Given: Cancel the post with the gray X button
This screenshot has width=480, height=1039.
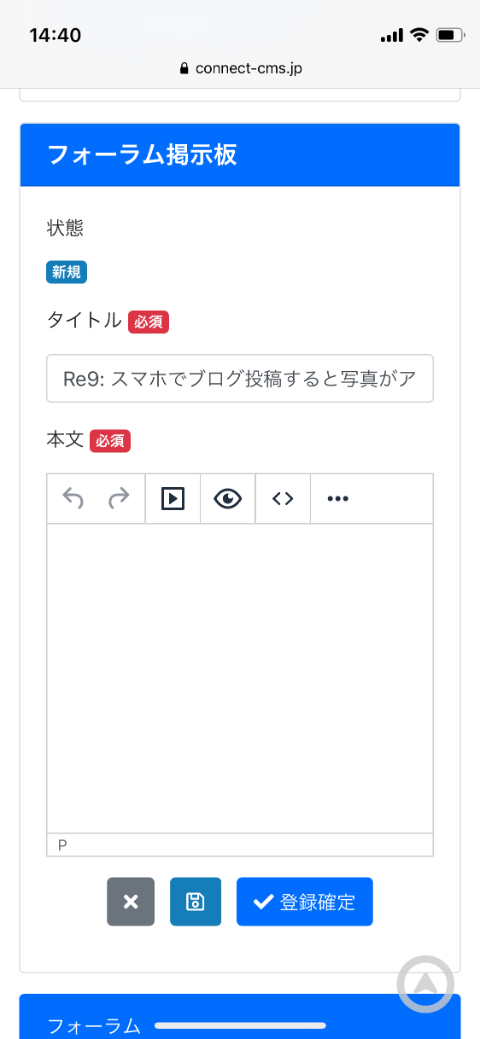Looking at the screenshot, I should pyautogui.click(x=131, y=901).
